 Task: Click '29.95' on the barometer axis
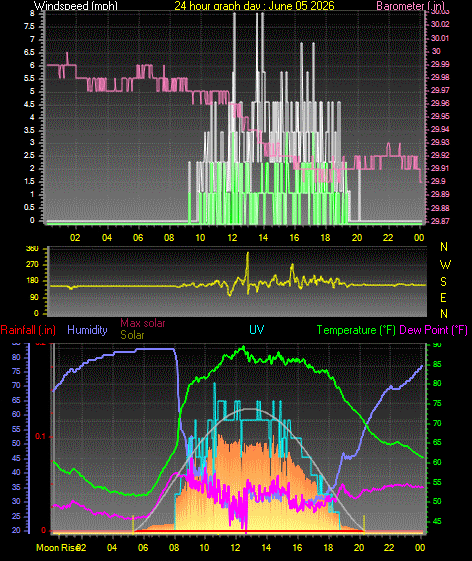[440, 116]
